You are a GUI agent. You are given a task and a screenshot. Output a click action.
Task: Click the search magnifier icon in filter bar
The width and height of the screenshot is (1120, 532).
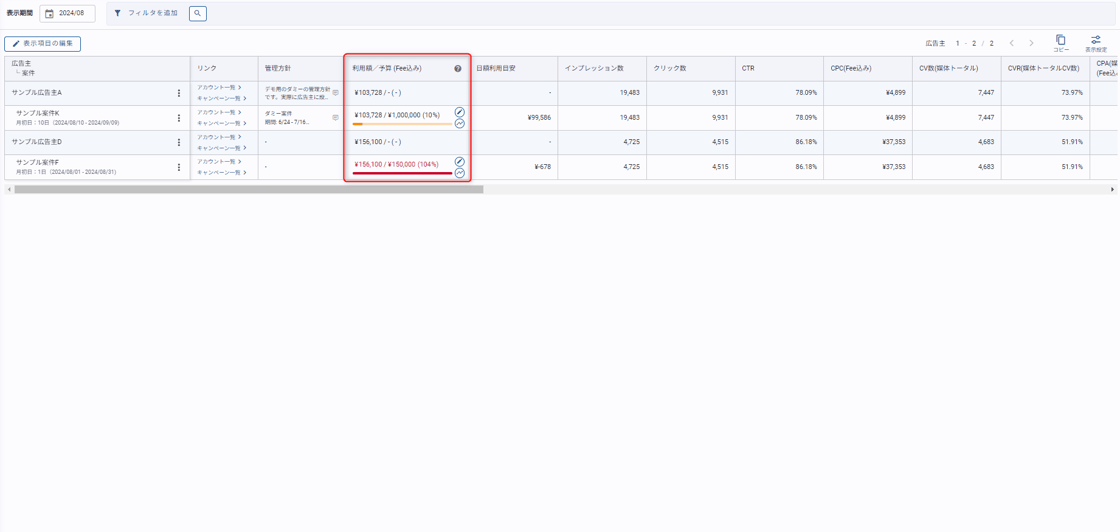198,14
